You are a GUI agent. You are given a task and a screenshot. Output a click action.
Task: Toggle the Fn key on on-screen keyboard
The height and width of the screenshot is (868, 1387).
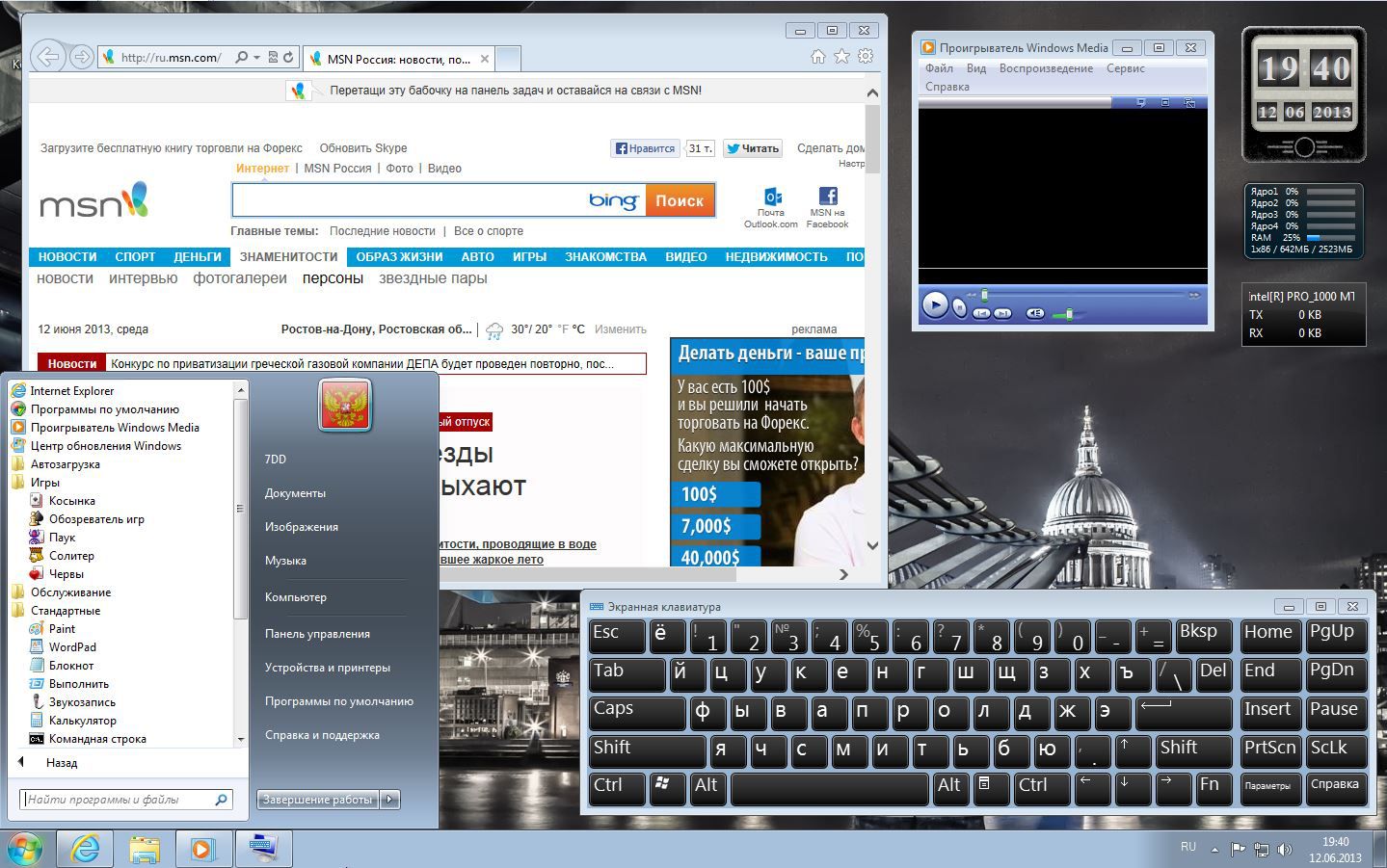click(1214, 789)
